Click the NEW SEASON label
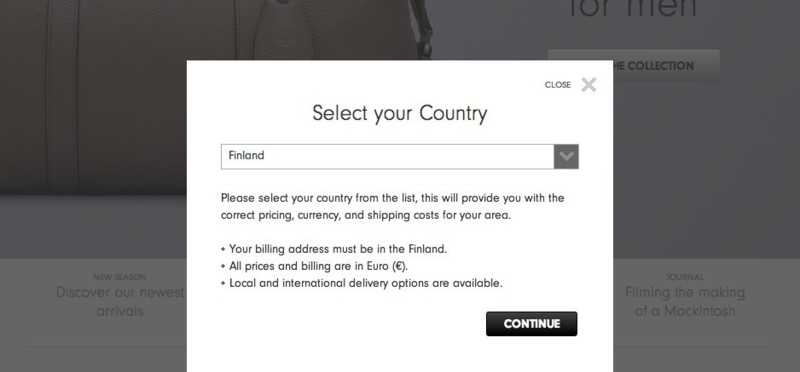 tap(119, 277)
